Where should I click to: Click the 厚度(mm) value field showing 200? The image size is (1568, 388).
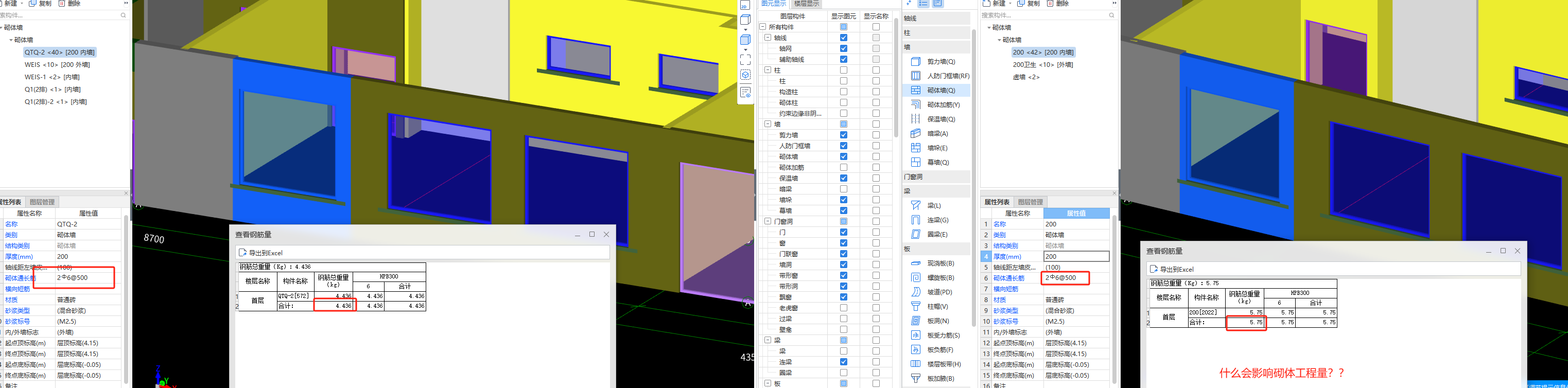point(1076,257)
